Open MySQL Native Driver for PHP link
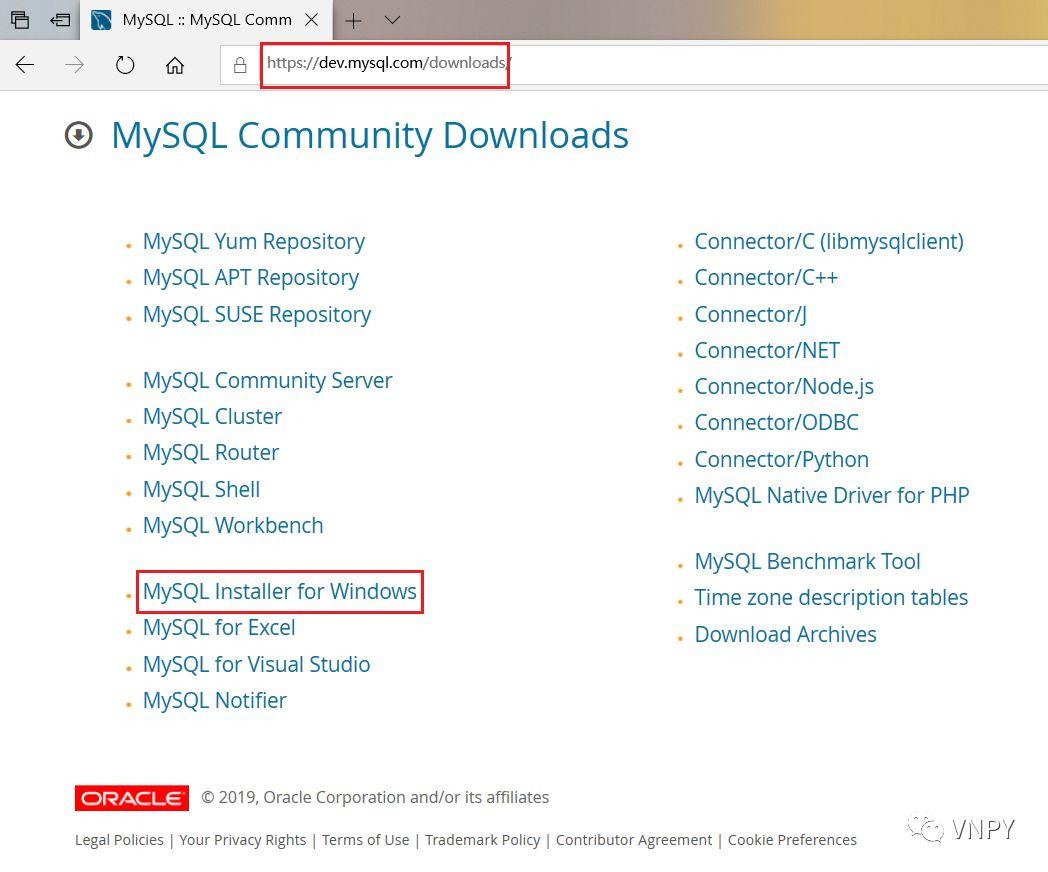Viewport: 1048px width, 872px height. (x=831, y=495)
